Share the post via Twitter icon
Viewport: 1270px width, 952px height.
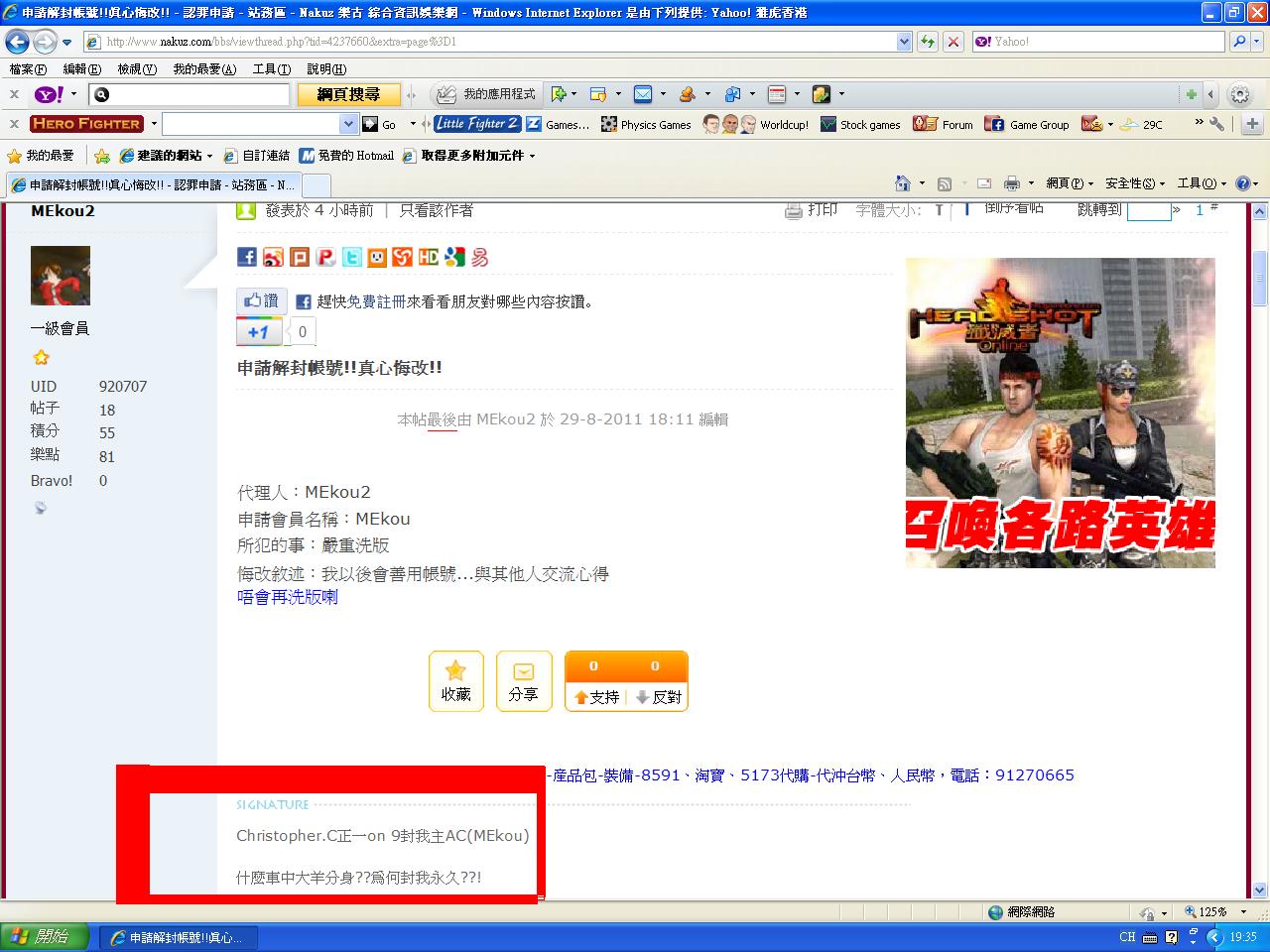pos(351,257)
